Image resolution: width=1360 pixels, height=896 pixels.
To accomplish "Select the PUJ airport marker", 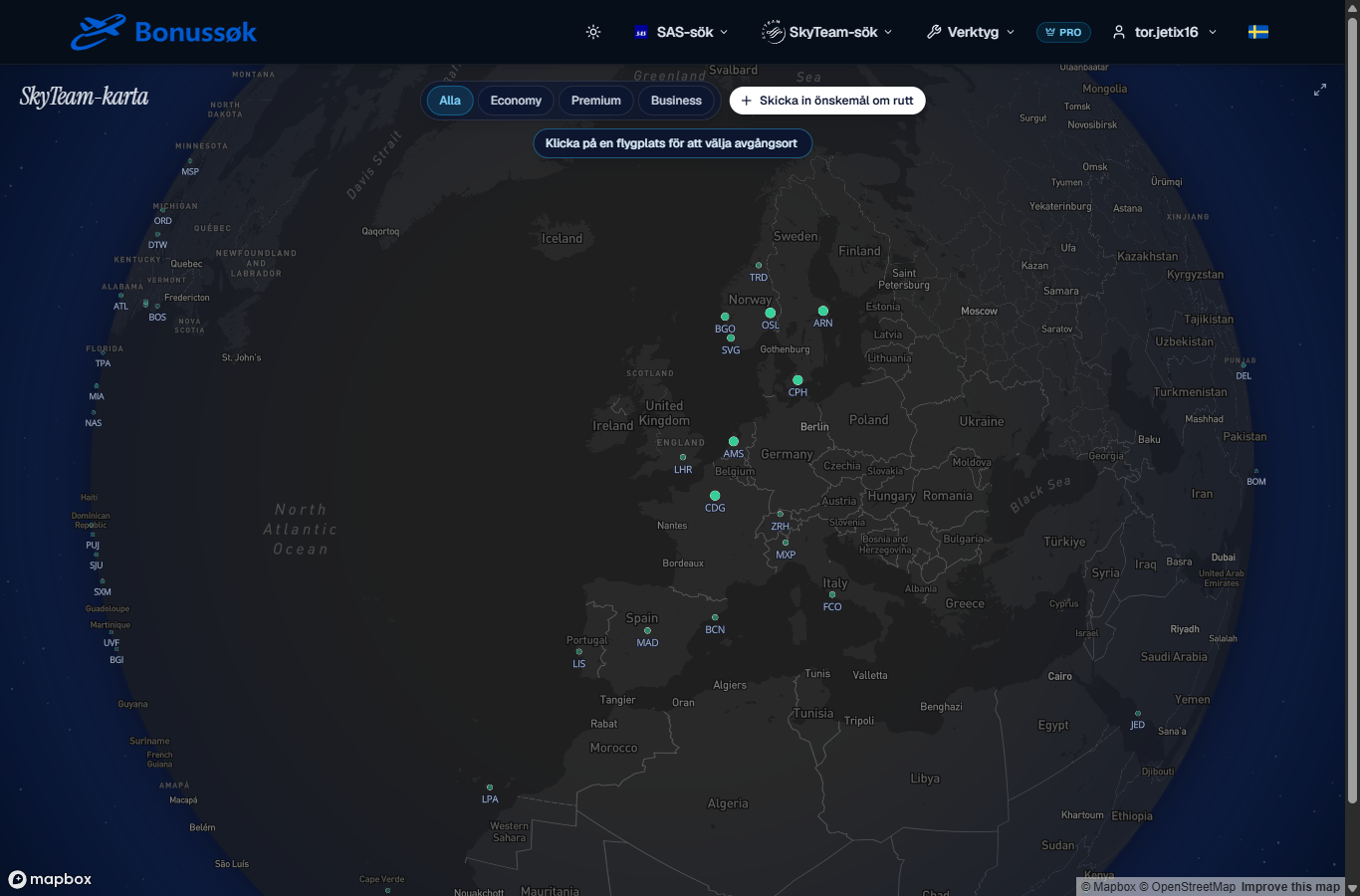I will point(93,535).
